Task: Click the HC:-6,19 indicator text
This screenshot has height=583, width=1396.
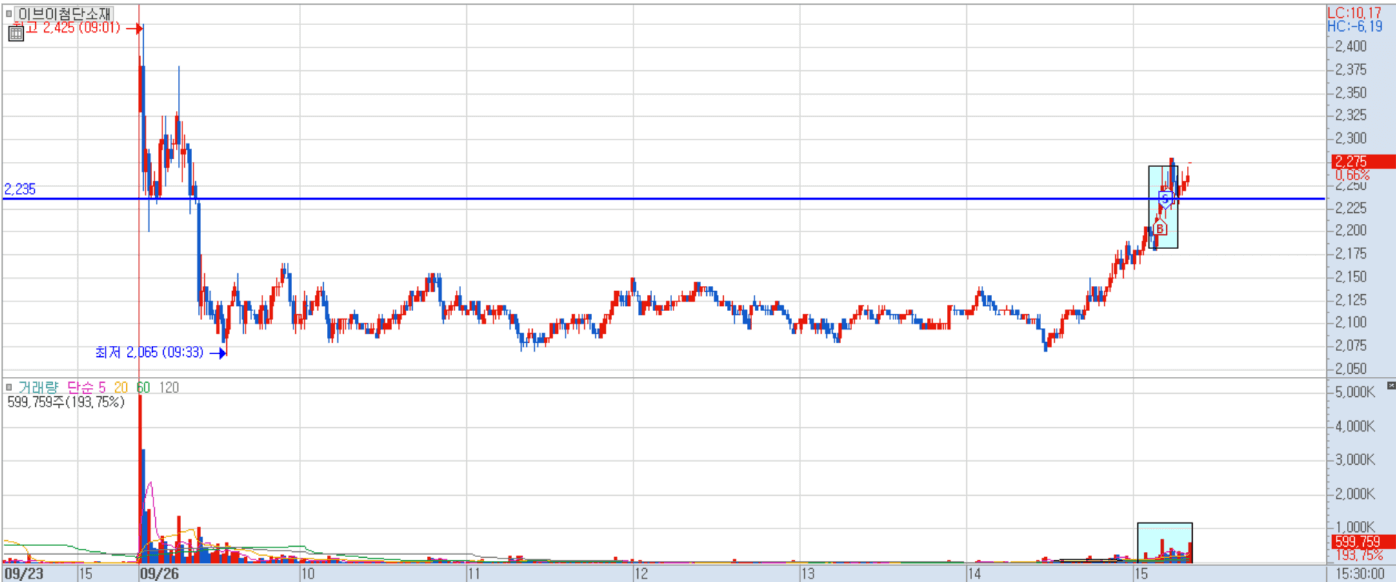Action: point(1354,27)
